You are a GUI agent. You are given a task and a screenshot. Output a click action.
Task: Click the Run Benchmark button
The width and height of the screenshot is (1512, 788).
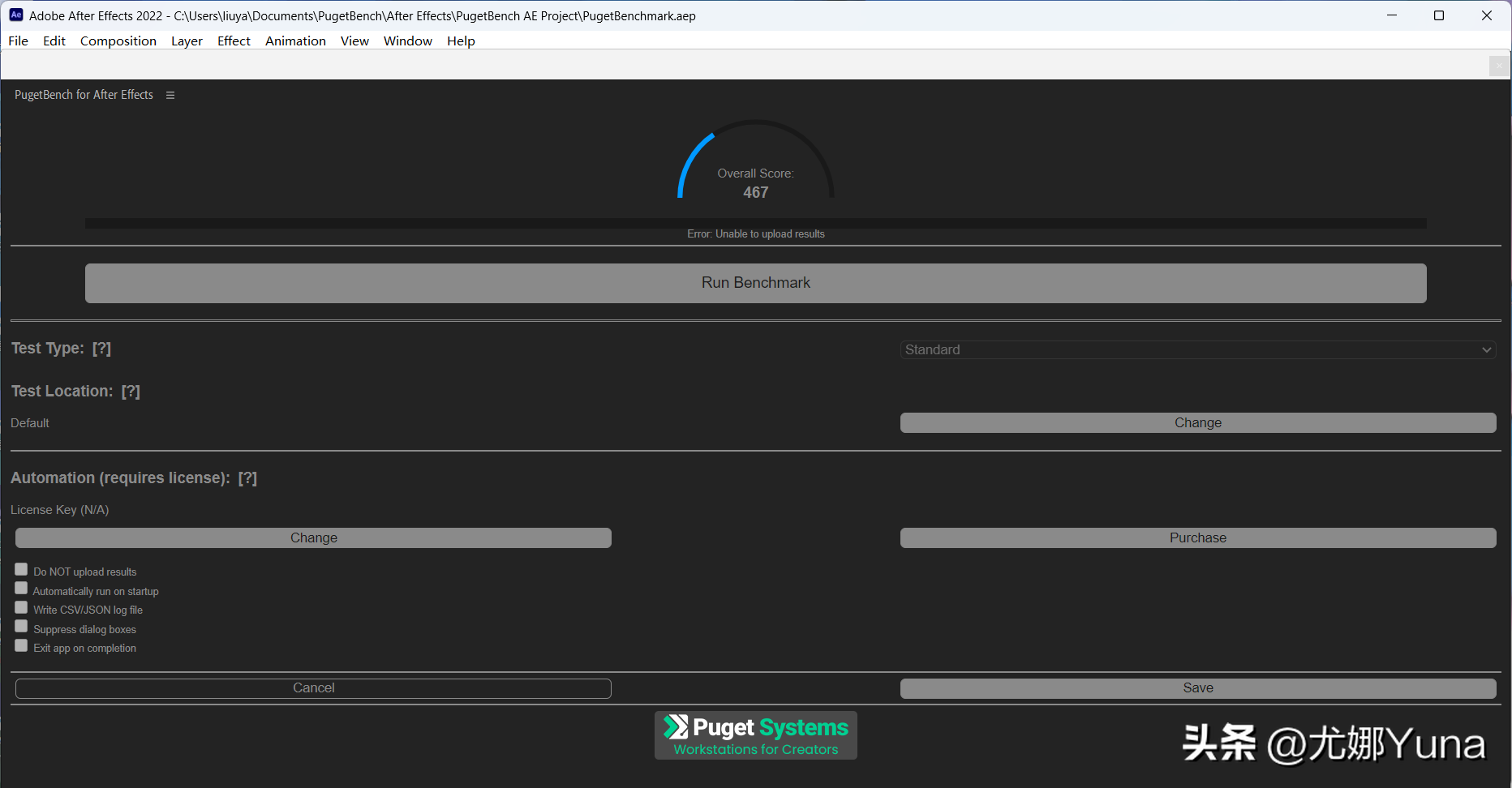click(x=756, y=283)
